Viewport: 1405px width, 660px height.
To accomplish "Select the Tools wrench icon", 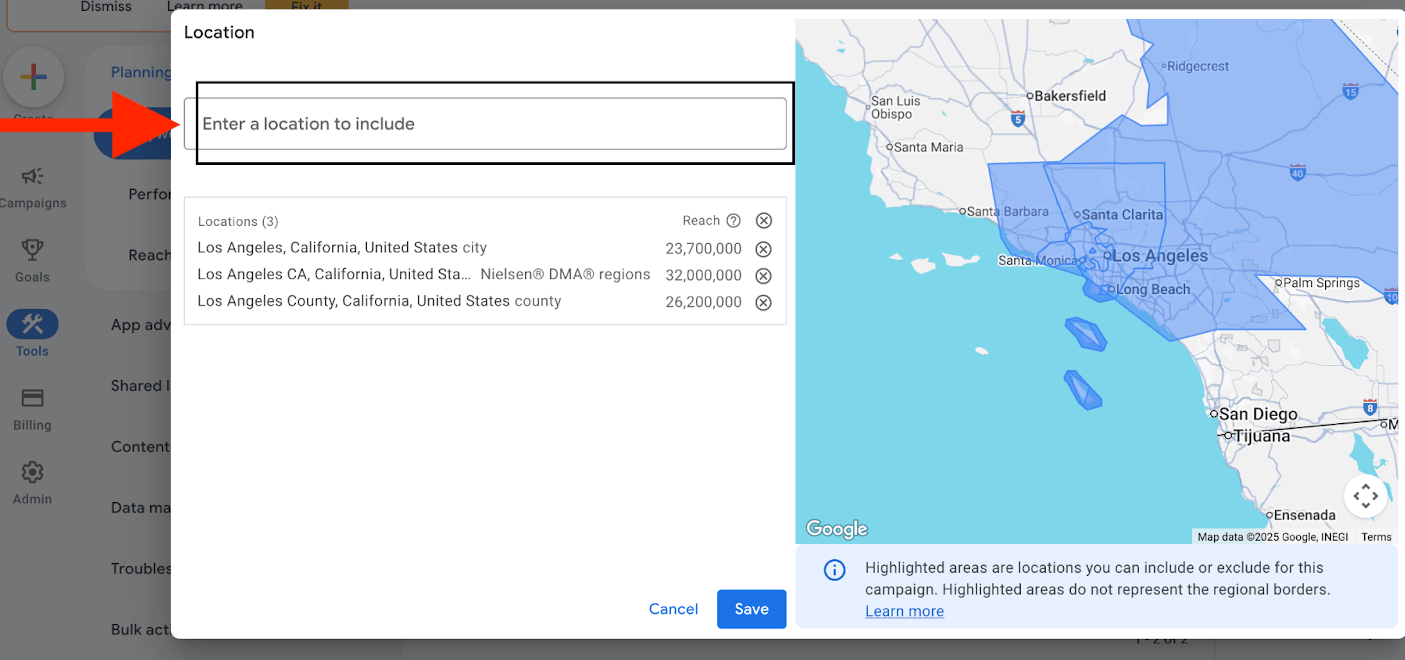I will 32,324.
